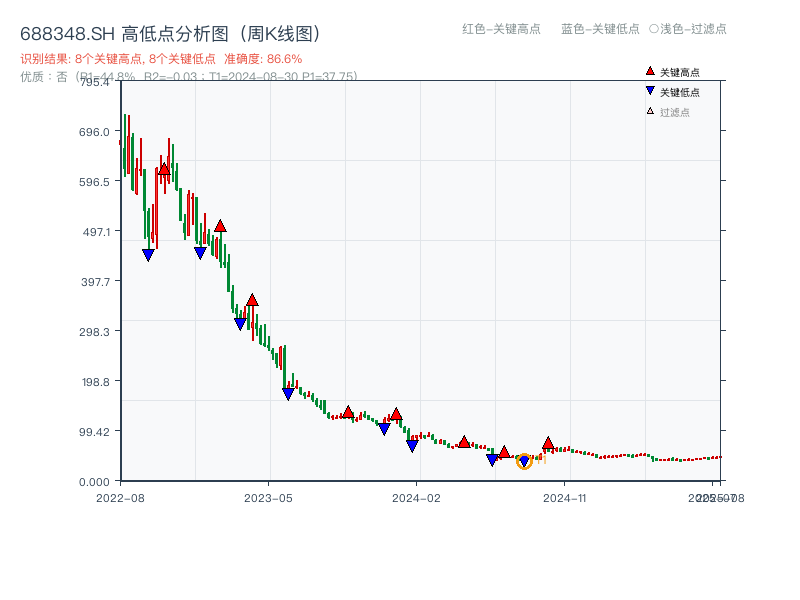Click the red high marker near the 497 level
This screenshot has width=800, height=600.
tap(221, 227)
